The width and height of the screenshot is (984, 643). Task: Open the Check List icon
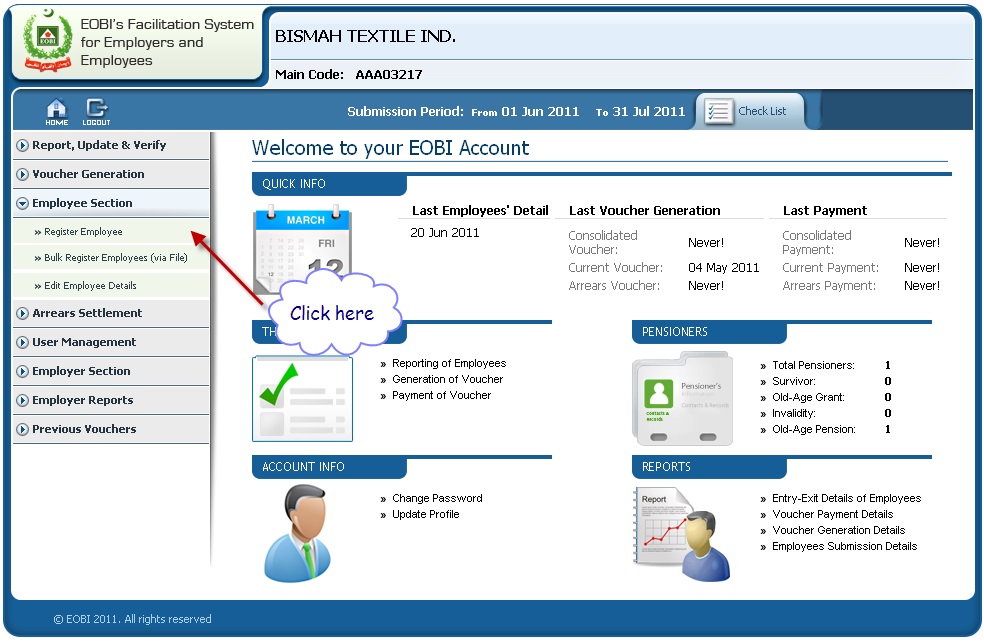719,112
